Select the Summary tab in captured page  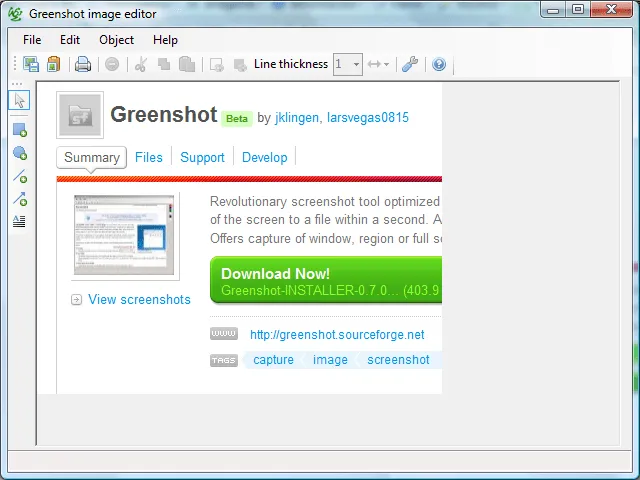tap(91, 157)
